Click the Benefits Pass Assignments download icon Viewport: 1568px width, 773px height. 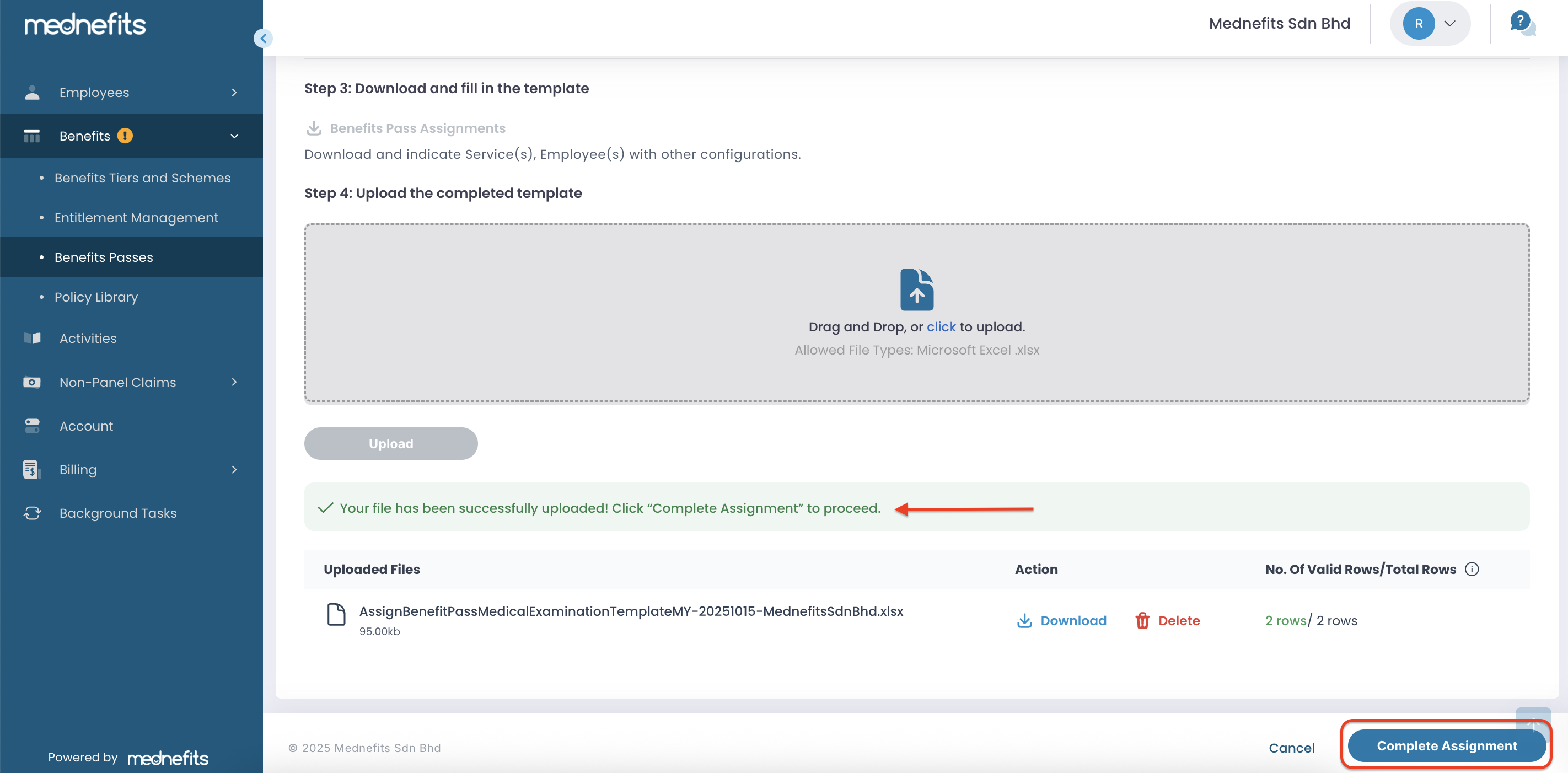click(314, 128)
